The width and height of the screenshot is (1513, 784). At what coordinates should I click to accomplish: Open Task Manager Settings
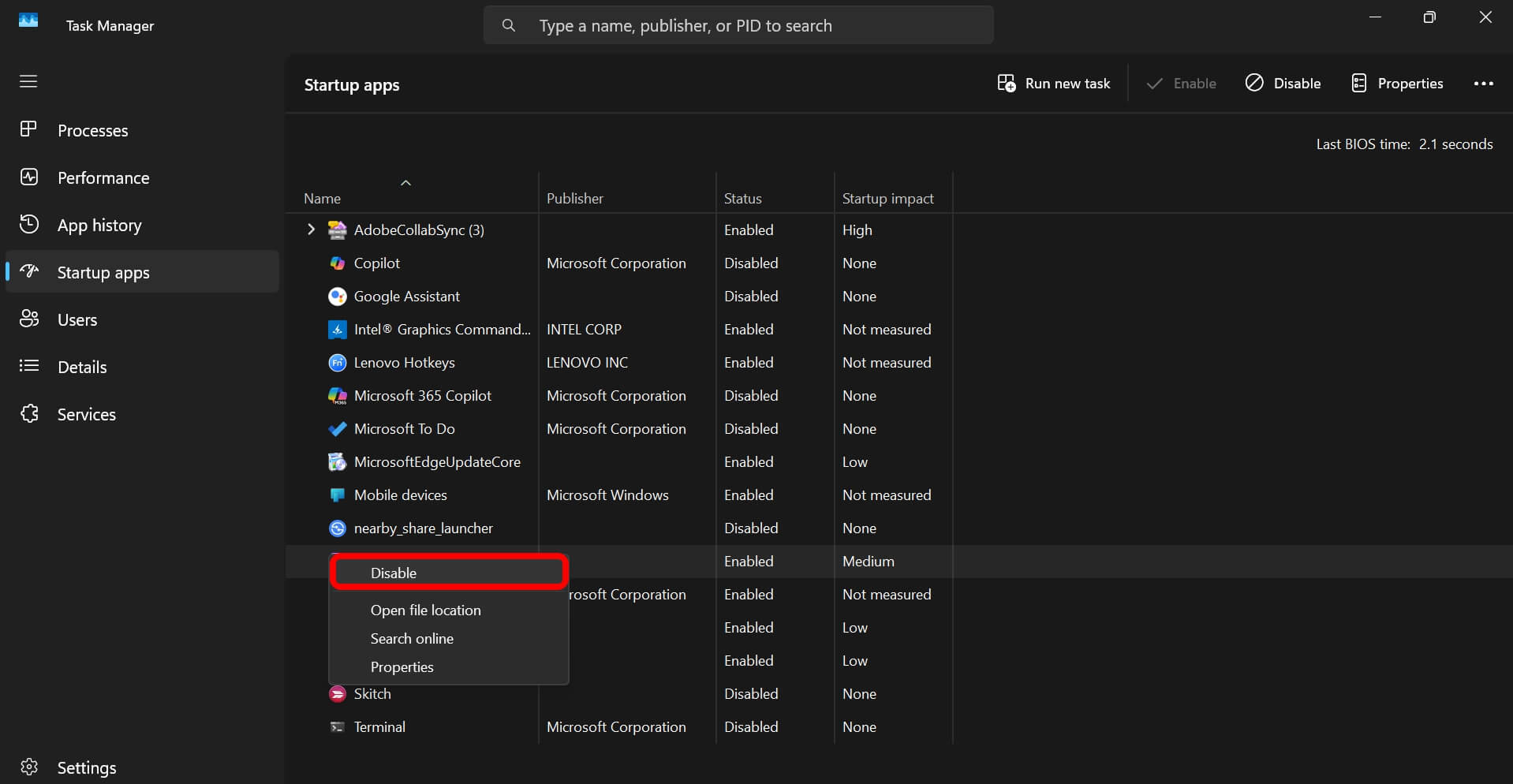[87, 767]
